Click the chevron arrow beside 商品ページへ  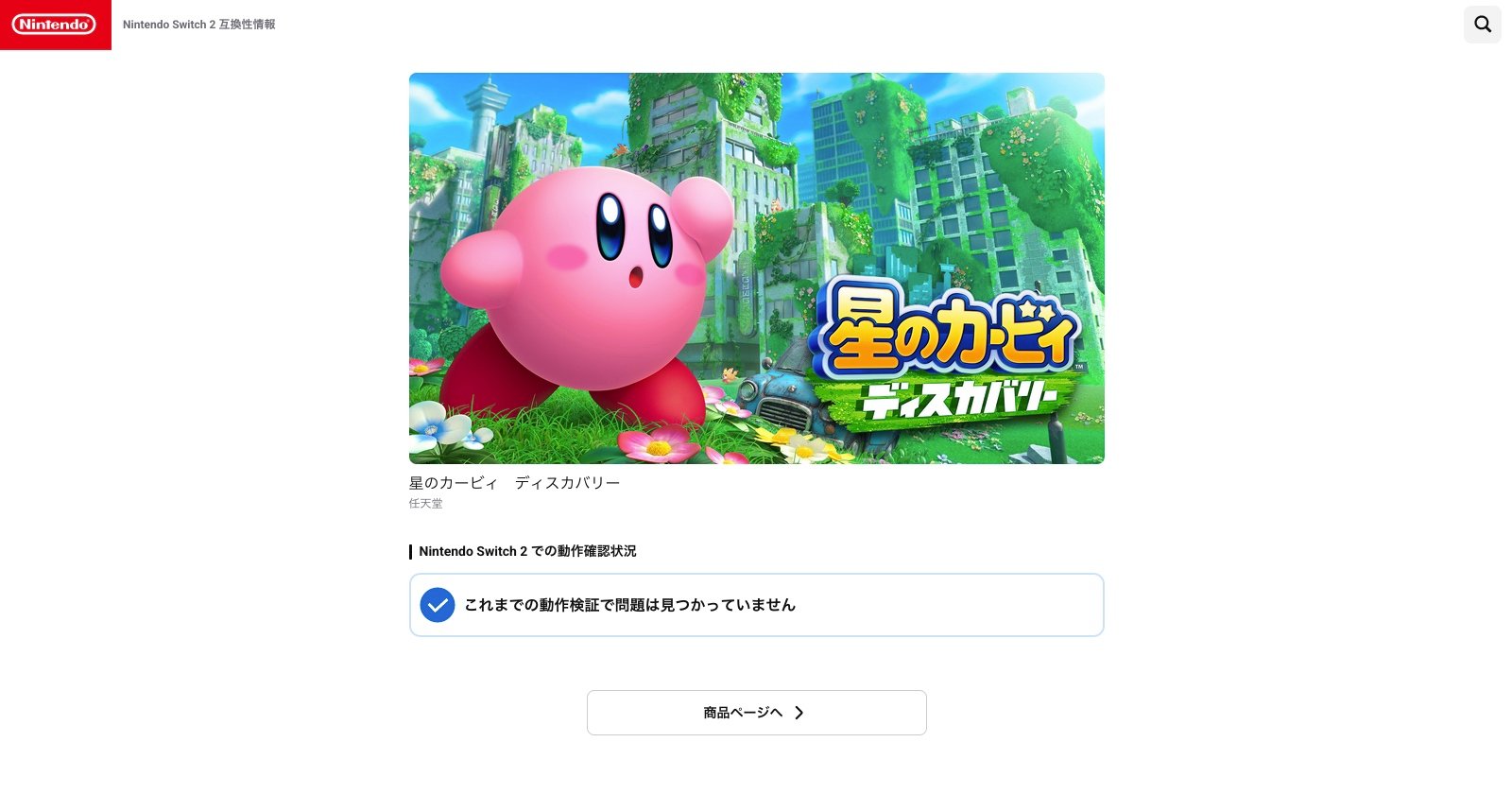tap(799, 713)
